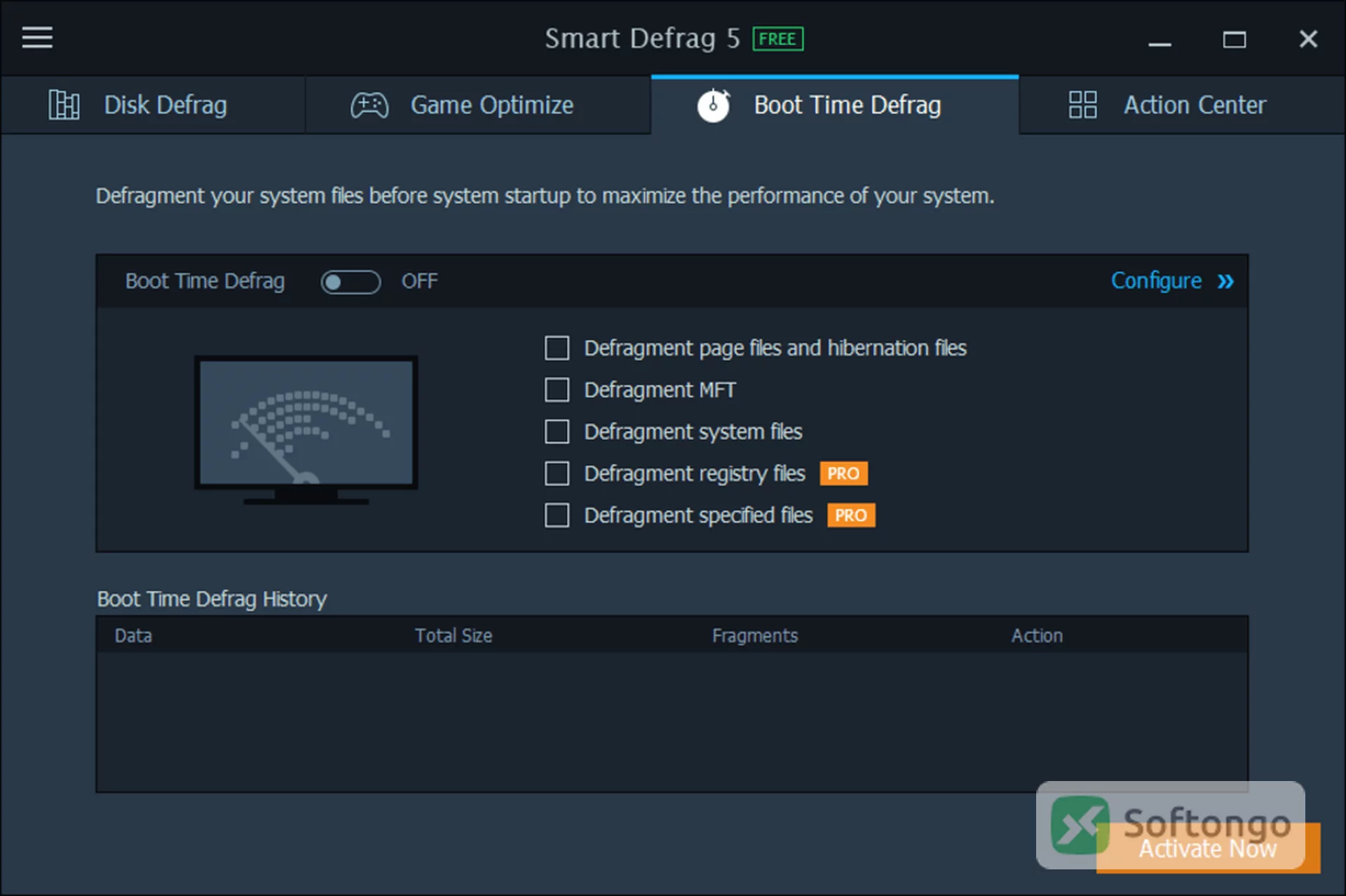Click the Action column header

1037,636
